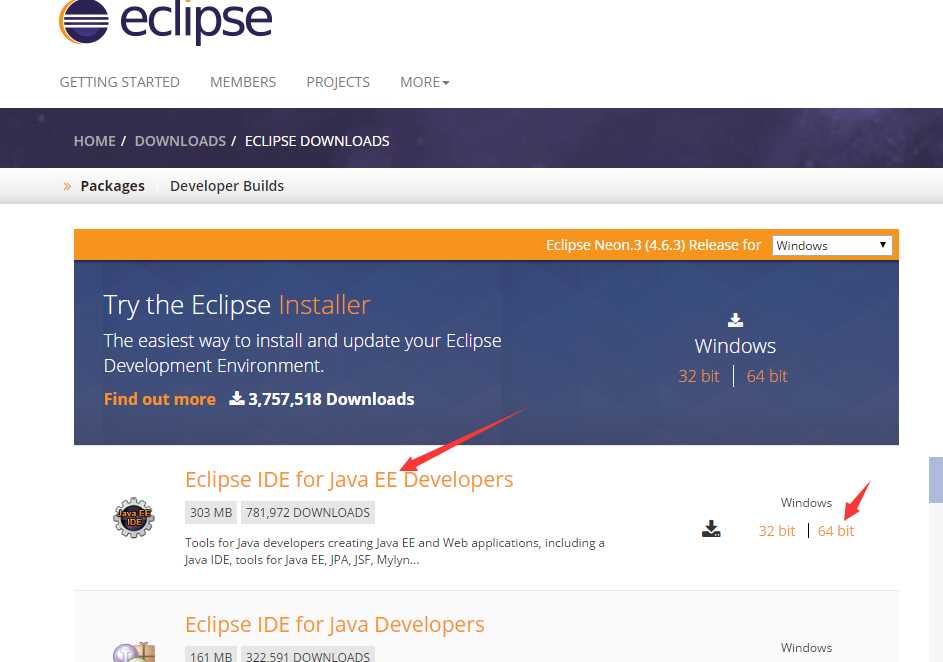943x662 pixels.
Task: Go to HOME in the breadcrumb
Action: 94,141
